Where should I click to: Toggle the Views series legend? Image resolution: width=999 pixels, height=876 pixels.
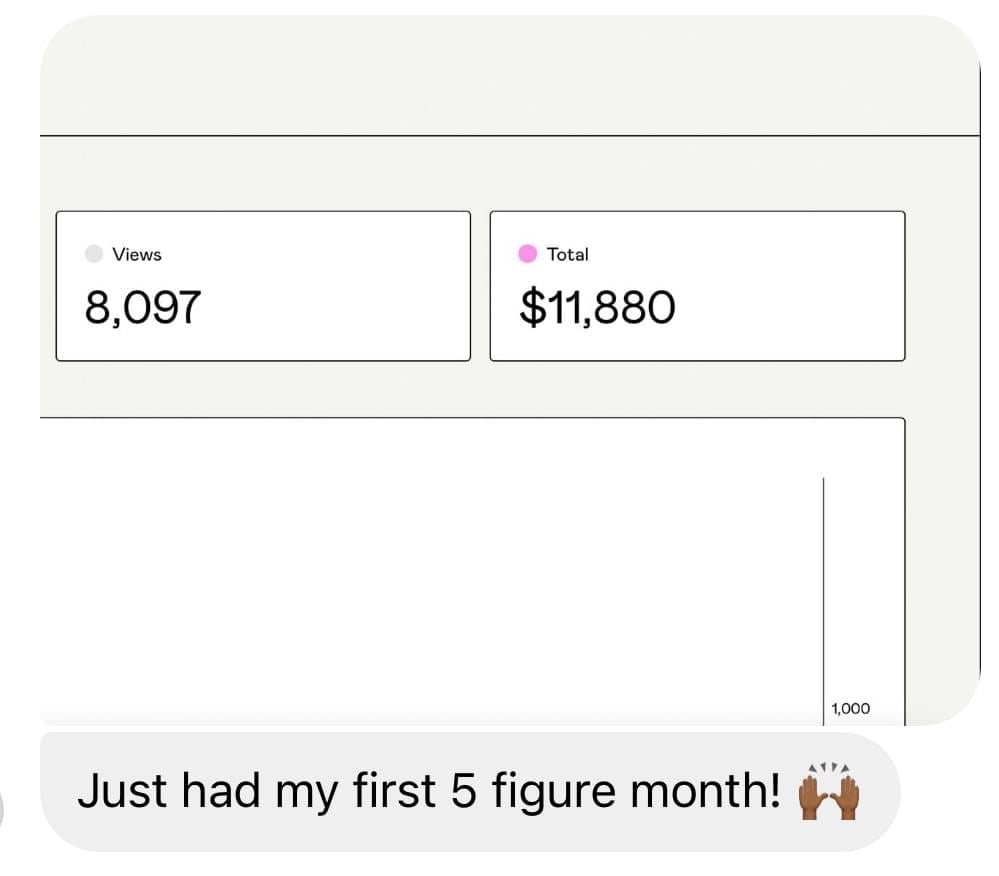pyautogui.click(x=125, y=254)
